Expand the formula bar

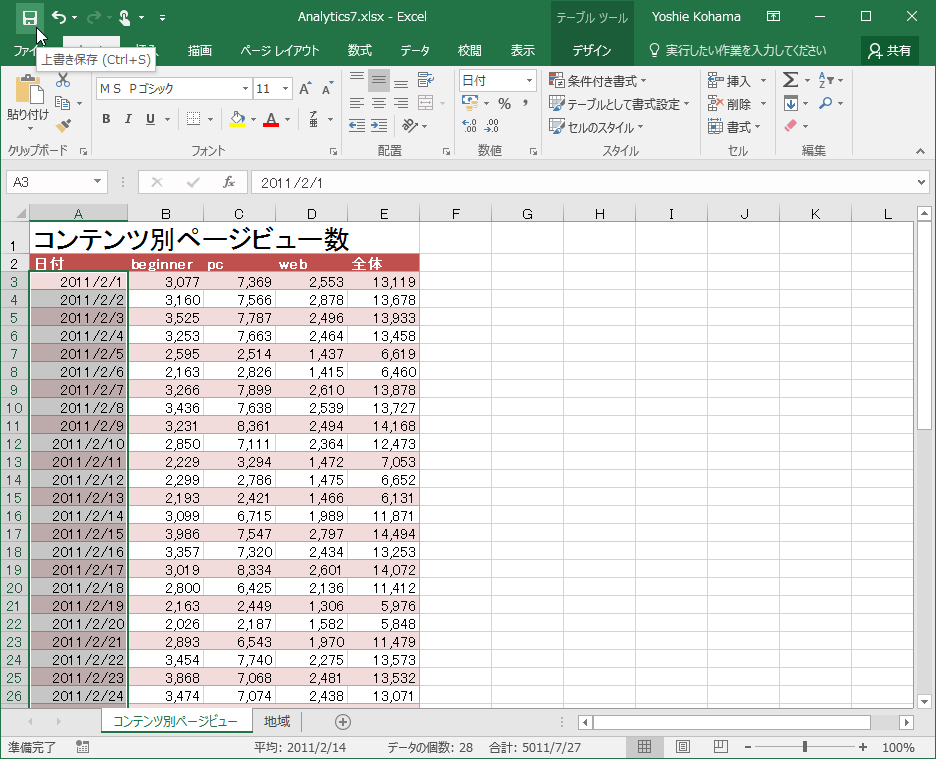pos(922,182)
